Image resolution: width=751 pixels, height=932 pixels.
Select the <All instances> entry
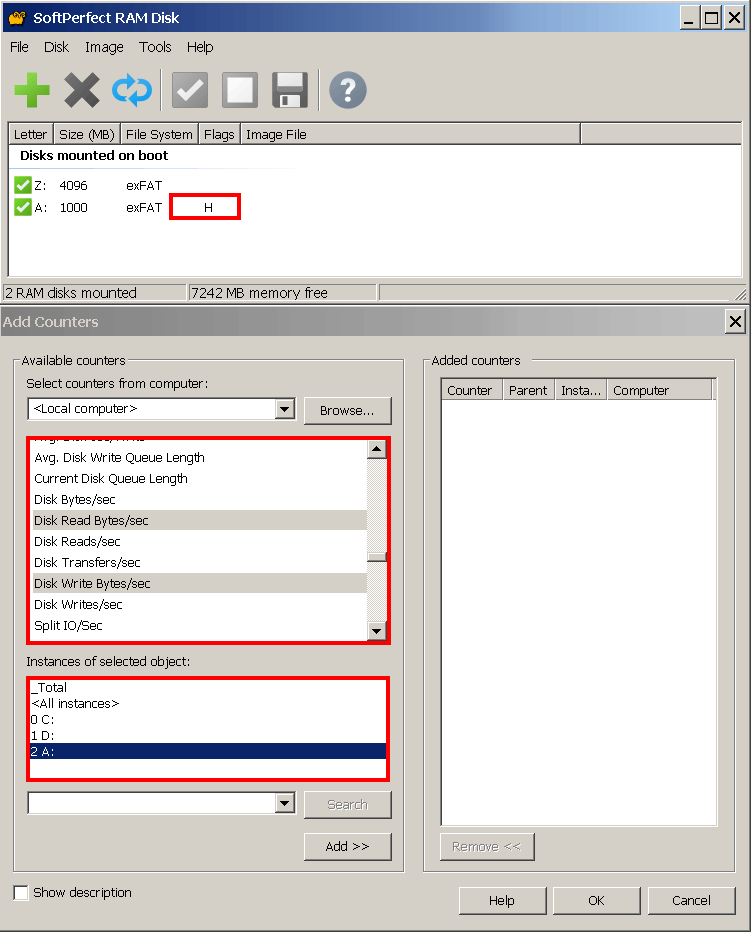pyautogui.click(x=208, y=703)
